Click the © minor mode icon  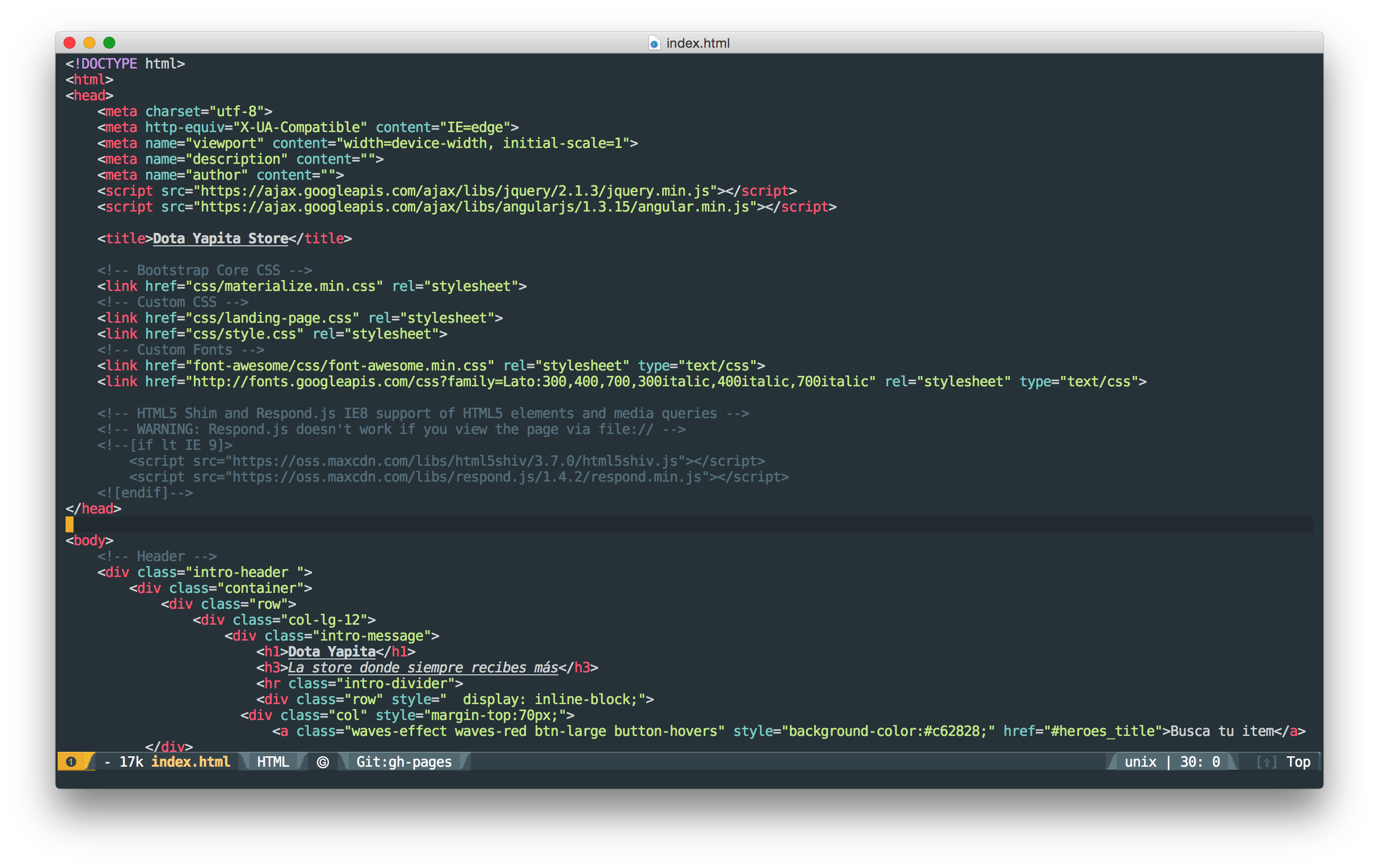[322, 762]
